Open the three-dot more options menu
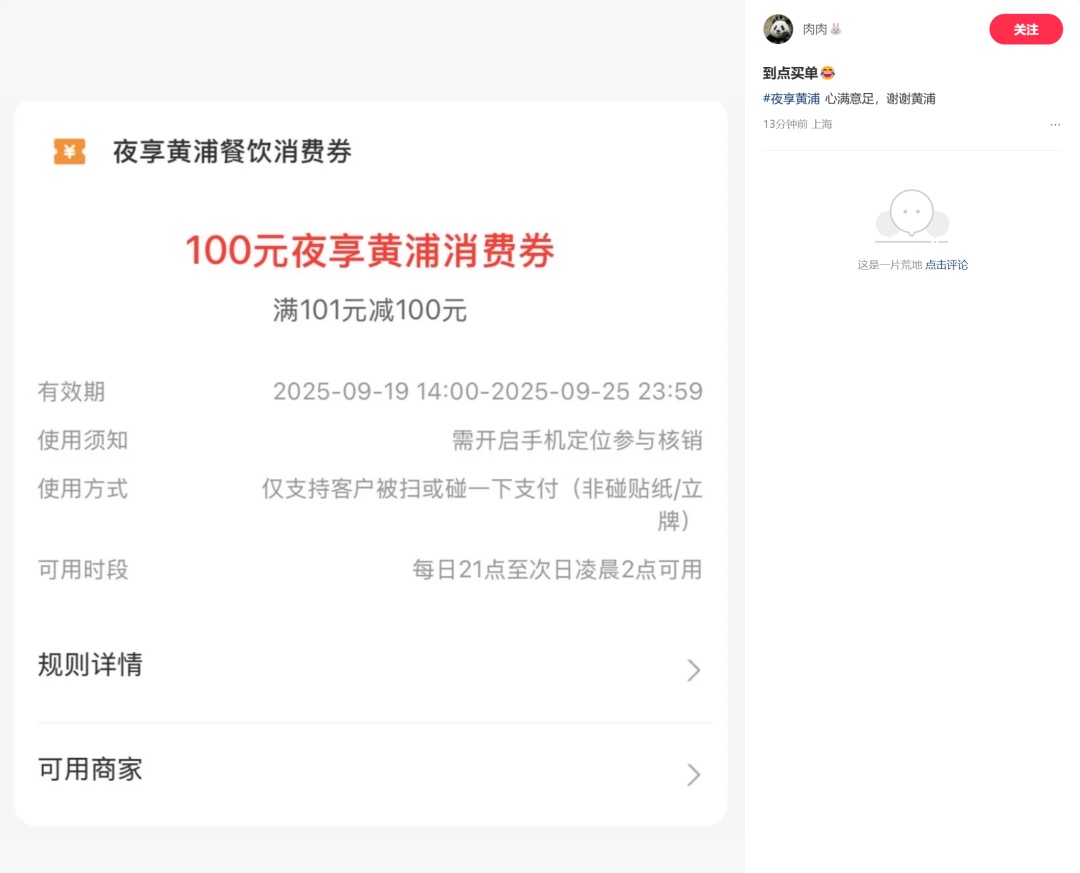This screenshot has height=873, width=1080. click(x=1055, y=125)
